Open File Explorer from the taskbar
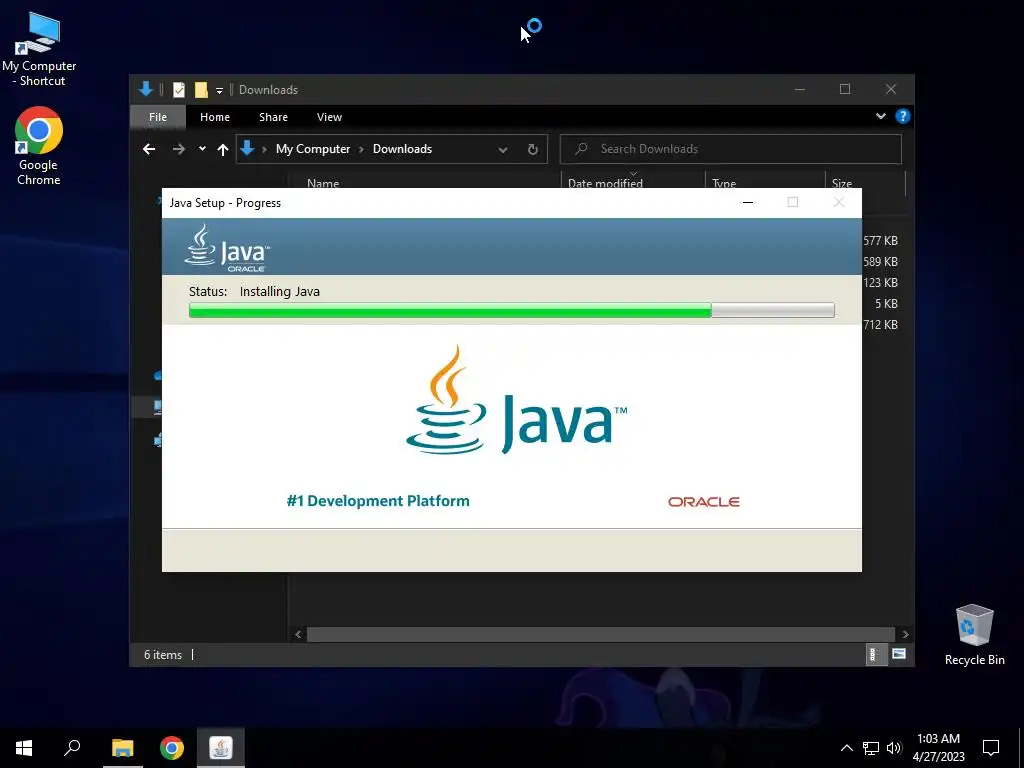 pyautogui.click(x=122, y=748)
